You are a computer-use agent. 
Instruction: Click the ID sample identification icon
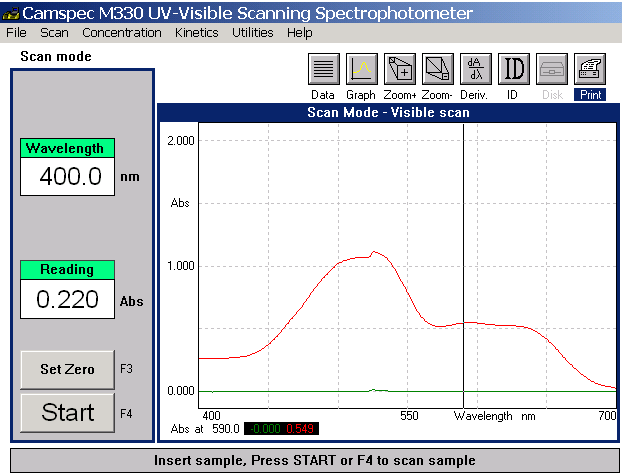pyautogui.click(x=514, y=69)
